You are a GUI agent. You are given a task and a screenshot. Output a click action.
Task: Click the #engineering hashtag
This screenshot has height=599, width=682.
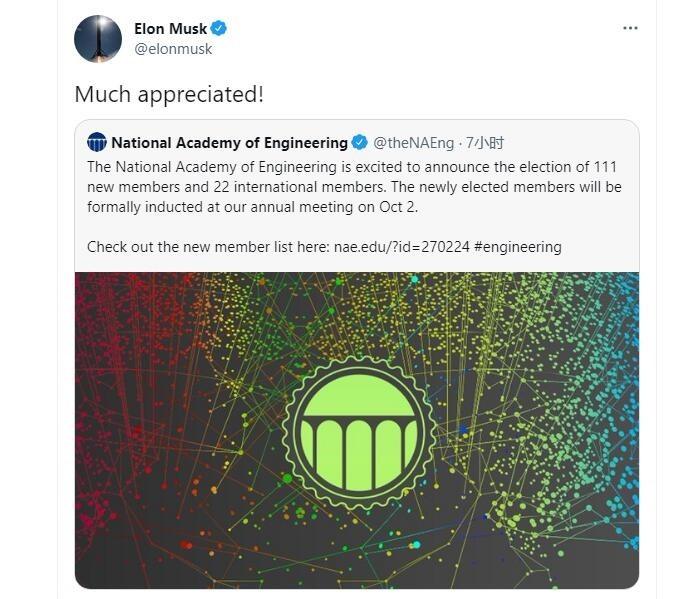click(x=518, y=247)
